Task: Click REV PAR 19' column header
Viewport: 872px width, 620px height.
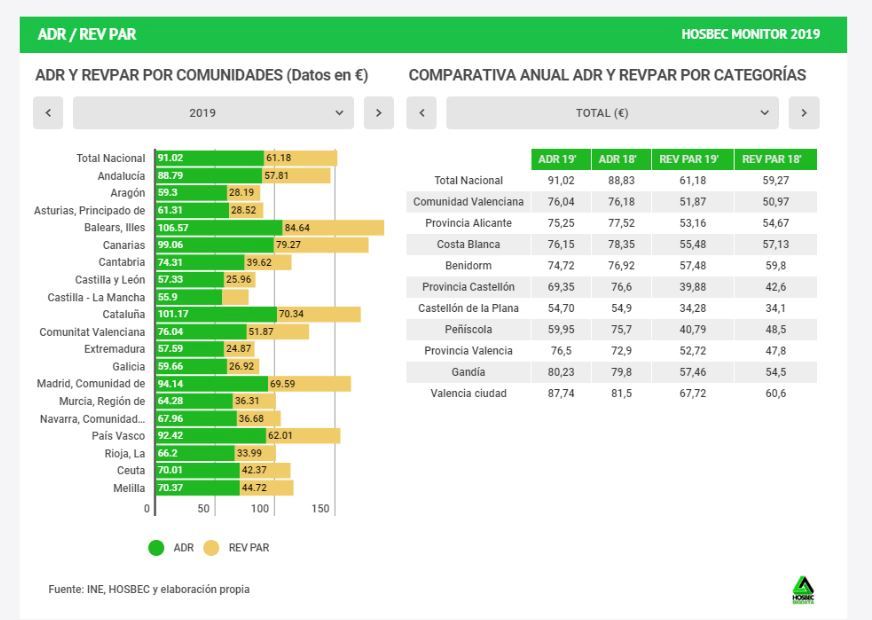Action: (690, 160)
